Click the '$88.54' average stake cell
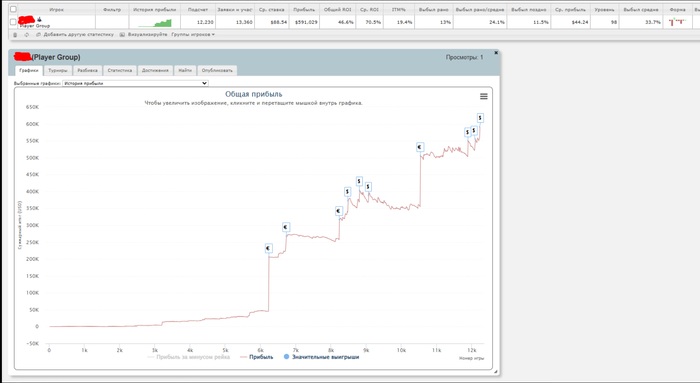The image size is (700, 383). click(x=271, y=22)
